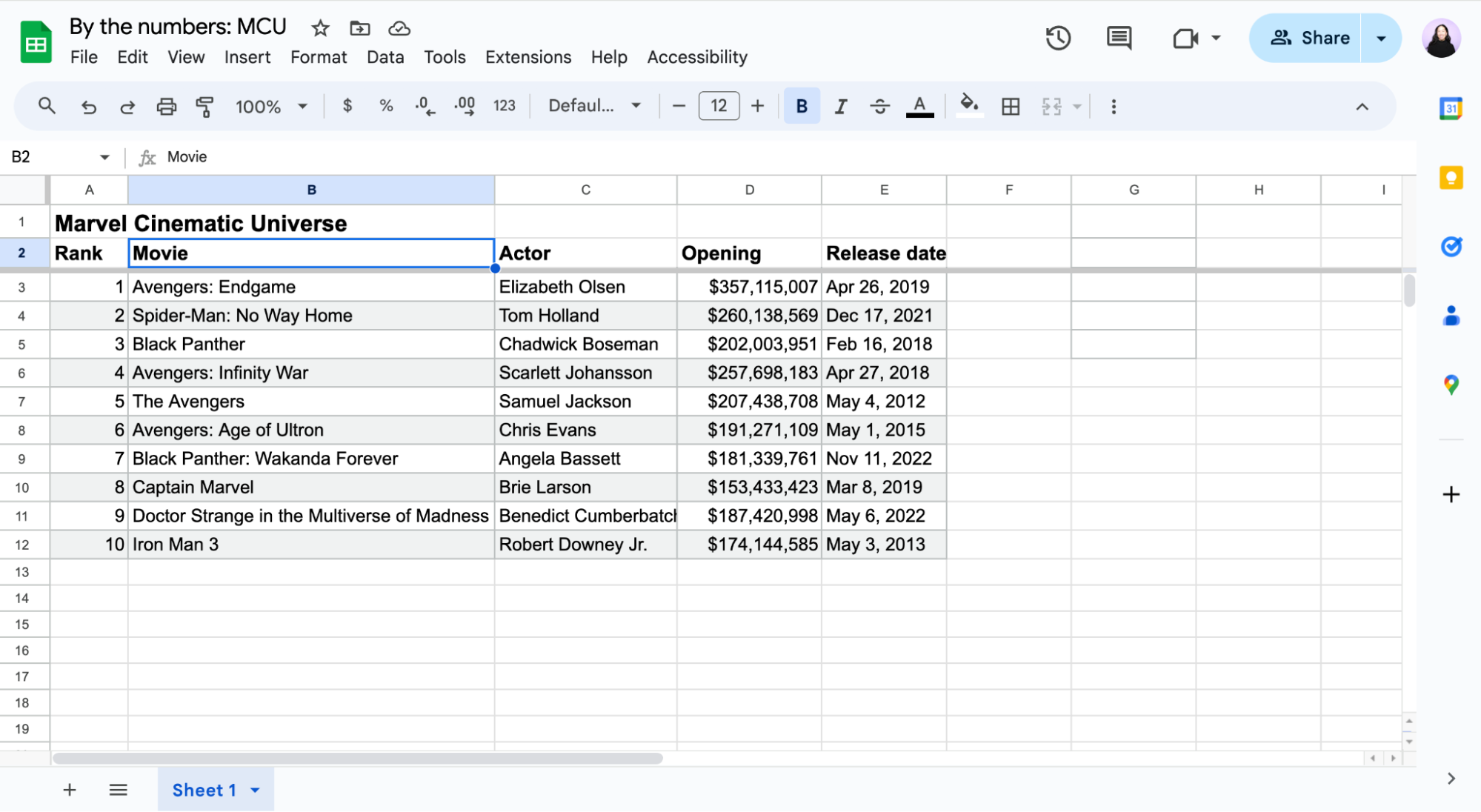Click the borders icon in toolbar
The height and width of the screenshot is (812, 1481).
(1011, 106)
